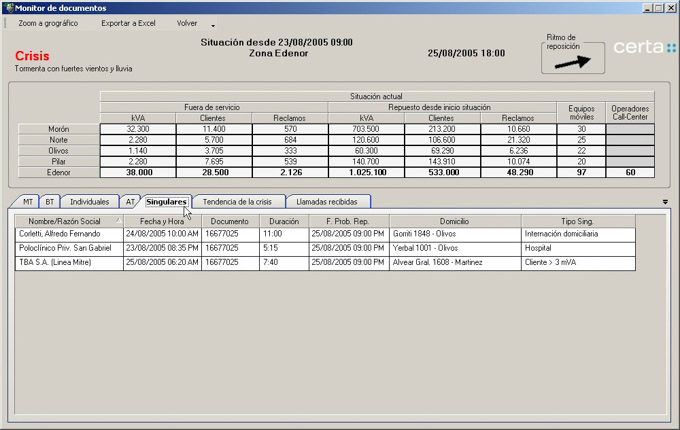Click the Fecha y Hora column header
The width and height of the screenshot is (680, 430).
pos(162,220)
